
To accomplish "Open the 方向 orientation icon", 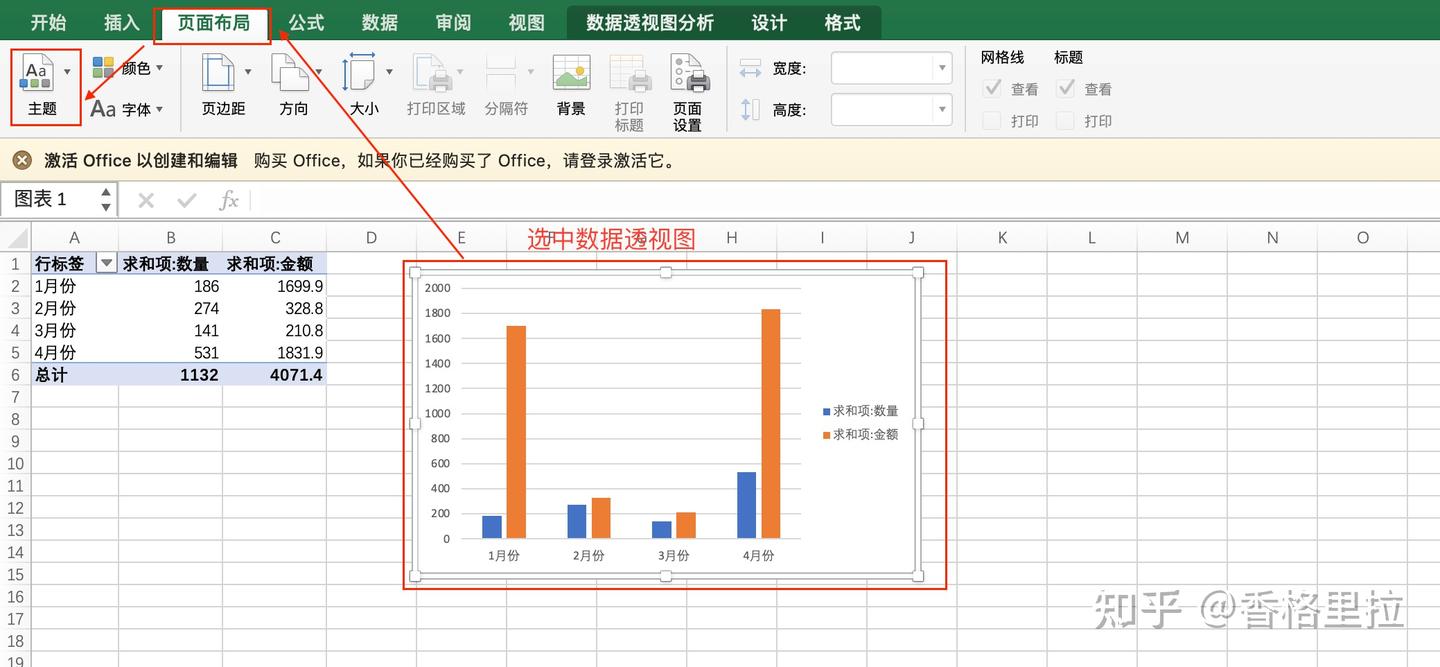I will click(x=289, y=73).
